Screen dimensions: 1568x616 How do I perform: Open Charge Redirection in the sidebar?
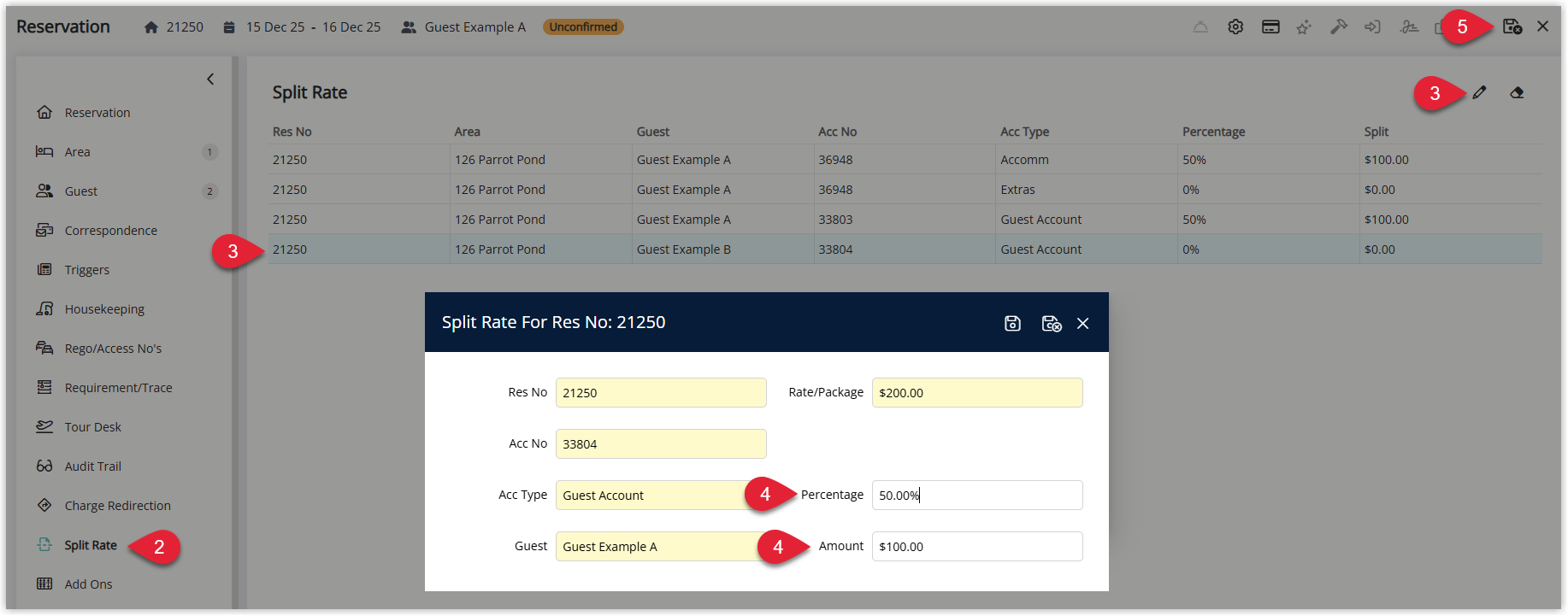click(x=117, y=506)
